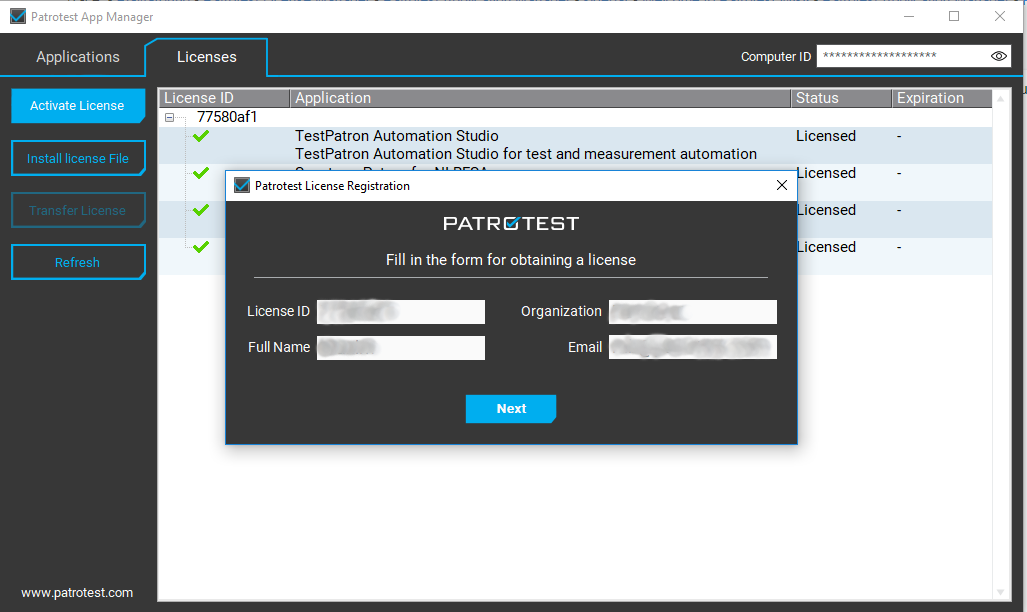The image size is (1027, 612).
Task: Click the license list's scroll down arrow
Action: click(x=1001, y=592)
